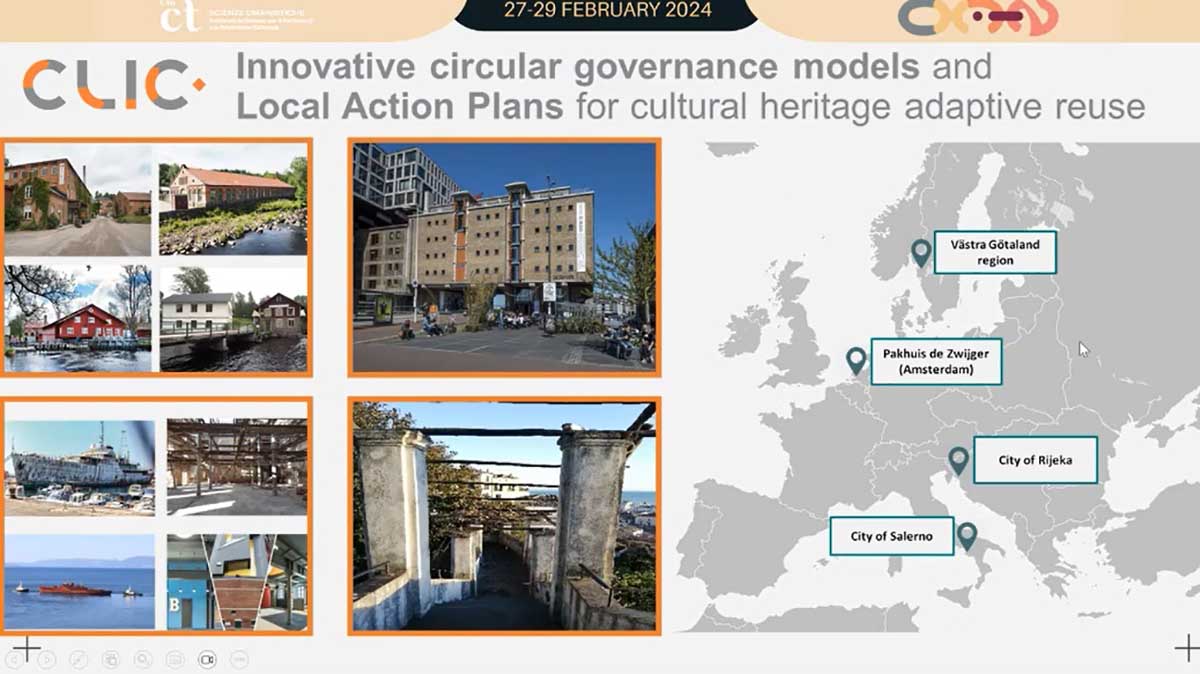This screenshot has height=675, width=1200.
Task: Activate the zoom magnifier in slideshow controls
Action: 143,659
